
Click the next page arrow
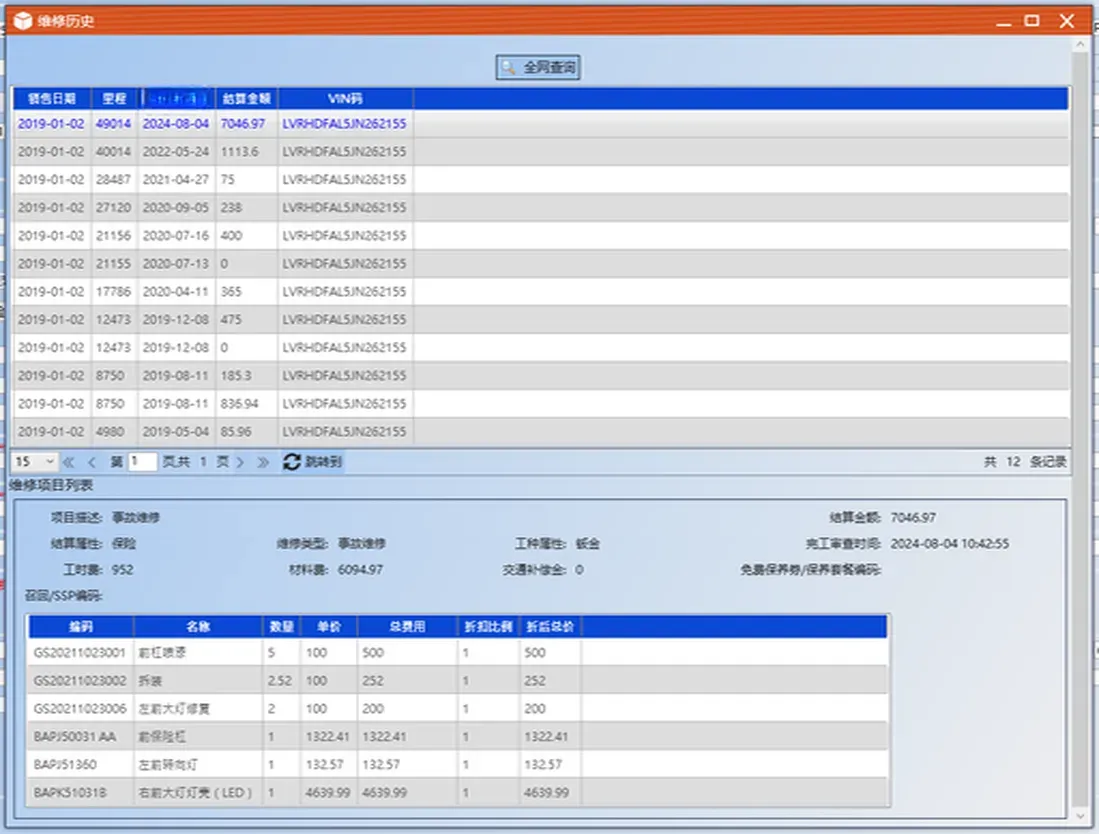click(240, 462)
